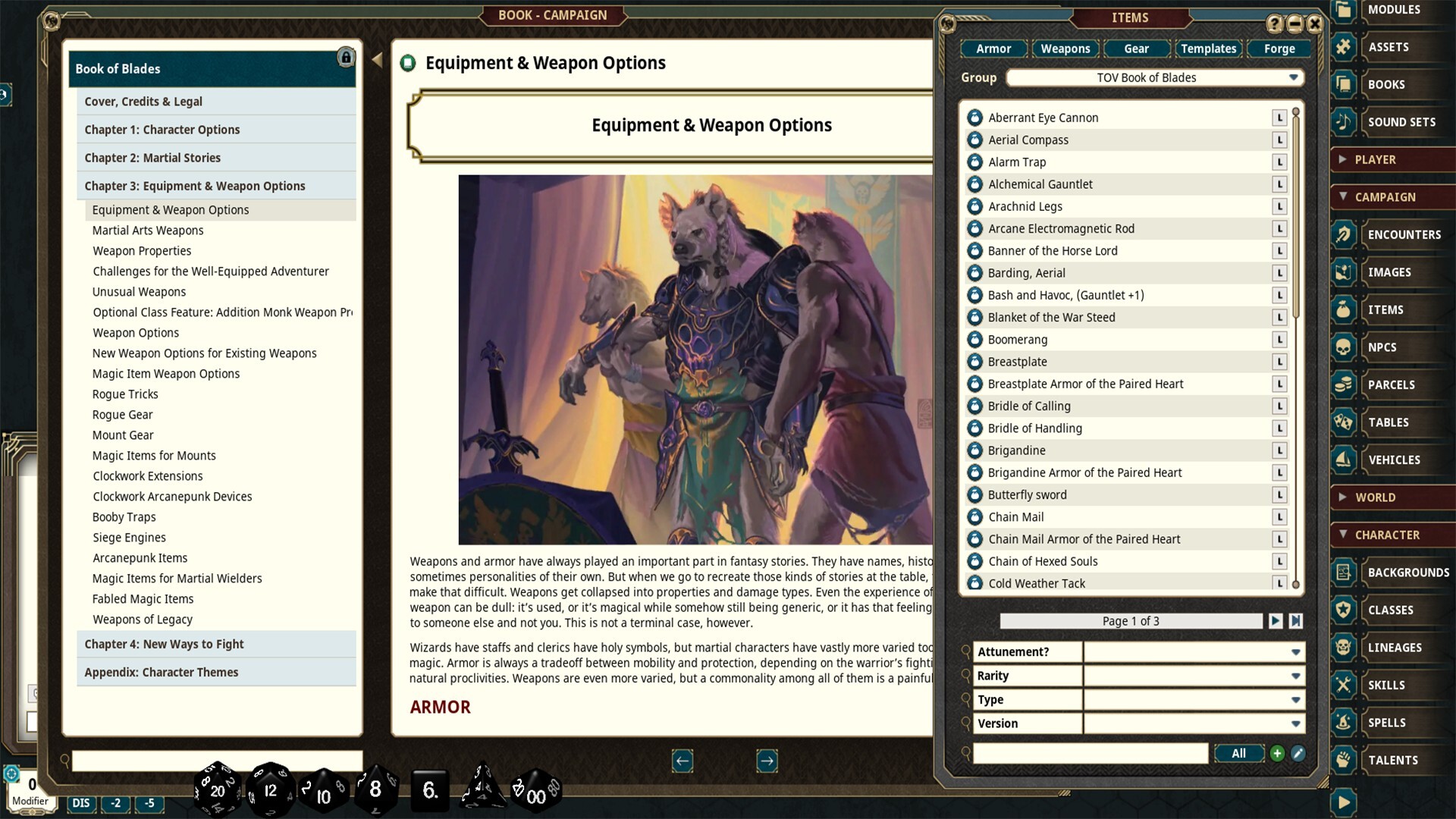Toggle edit mode with the pencil icon
This screenshot has width=1456, height=819.
pyautogui.click(x=1298, y=753)
